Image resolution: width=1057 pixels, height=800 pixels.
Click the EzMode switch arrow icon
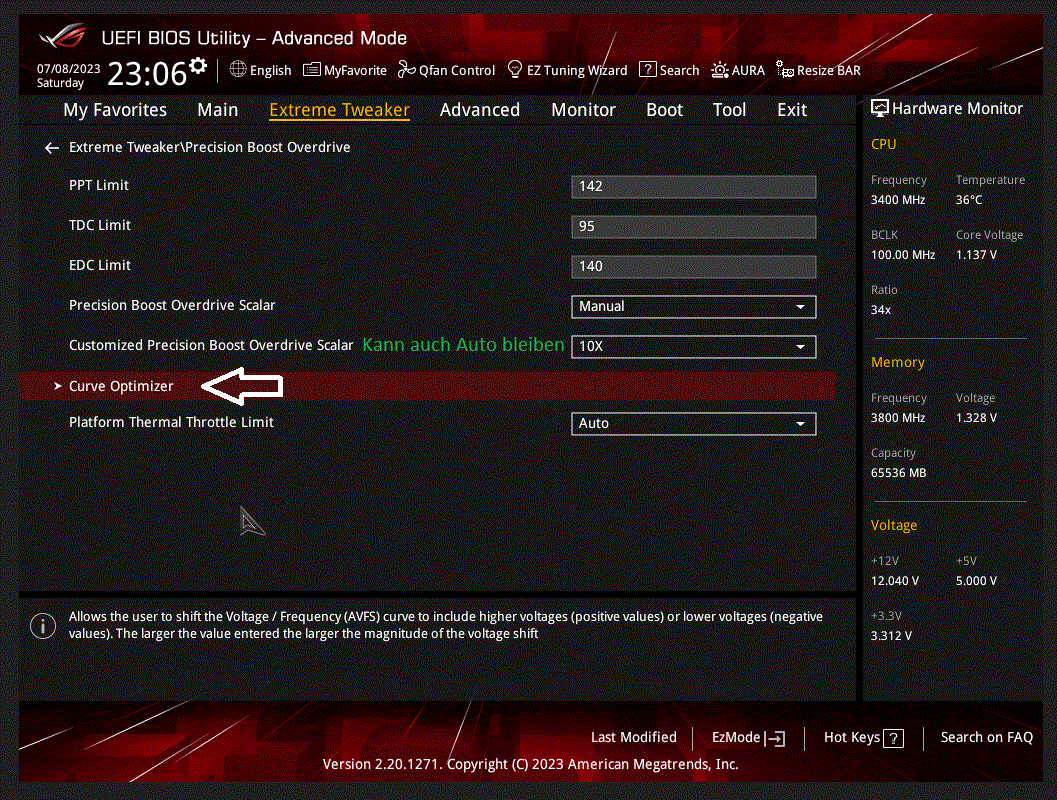775,739
